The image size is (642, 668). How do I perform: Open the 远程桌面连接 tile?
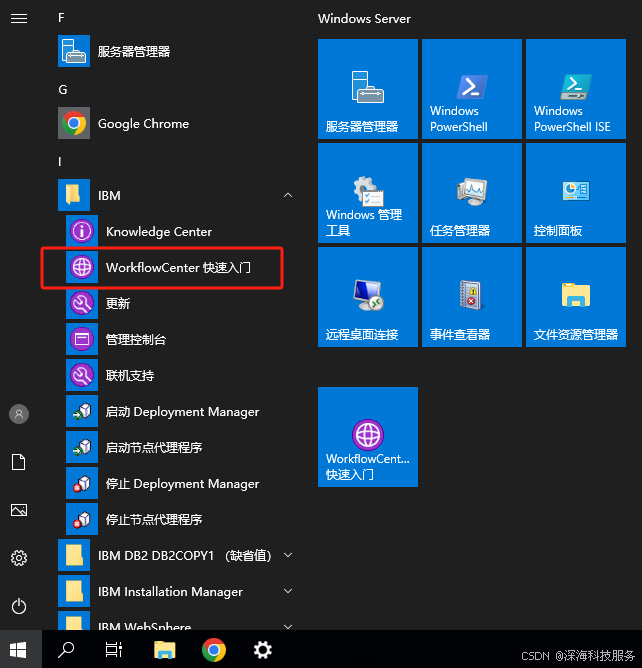point(368,297)
